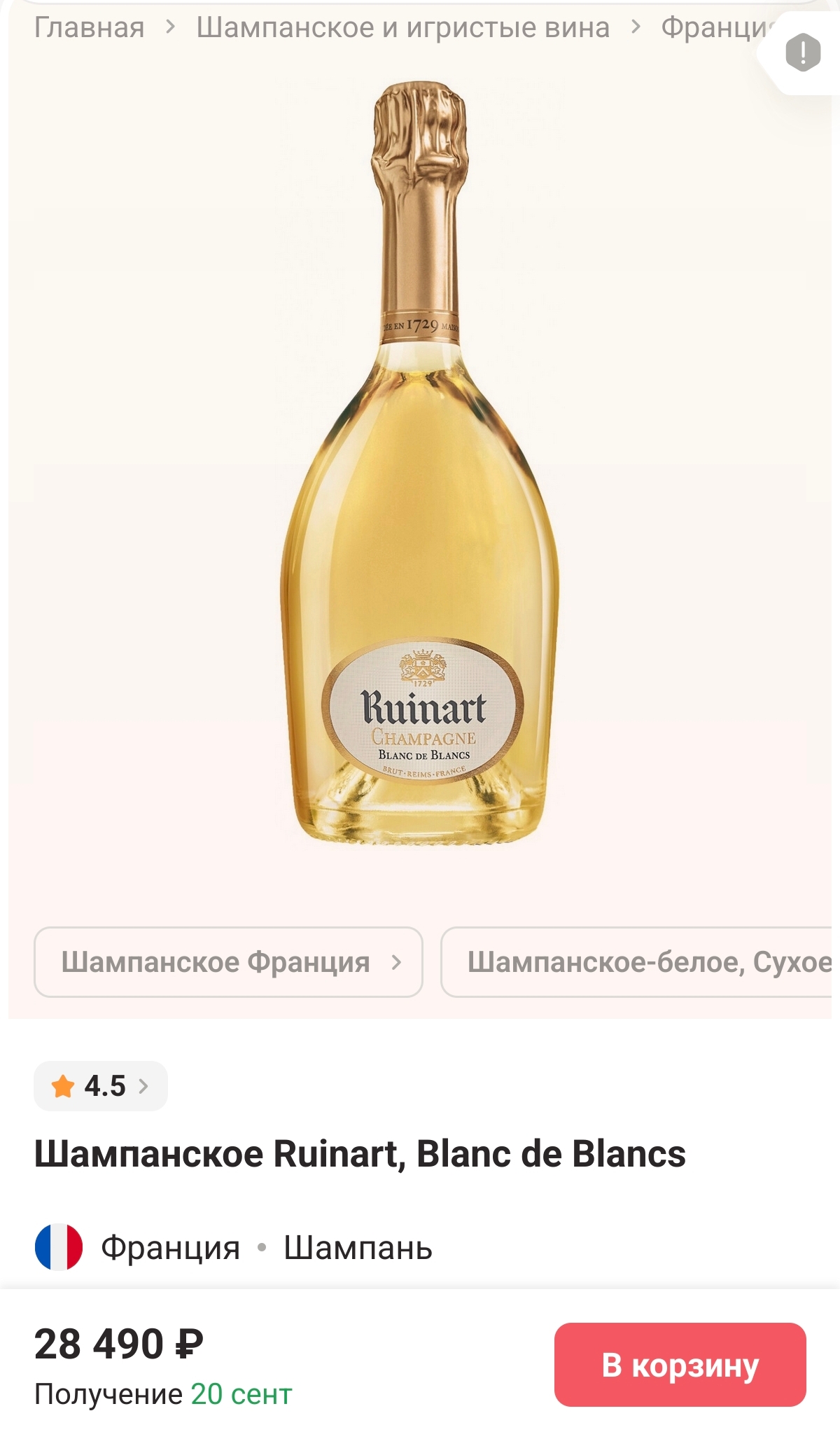Open the Франция country link
Screen dimensions: 840x1432
[x=171, y=1248]
